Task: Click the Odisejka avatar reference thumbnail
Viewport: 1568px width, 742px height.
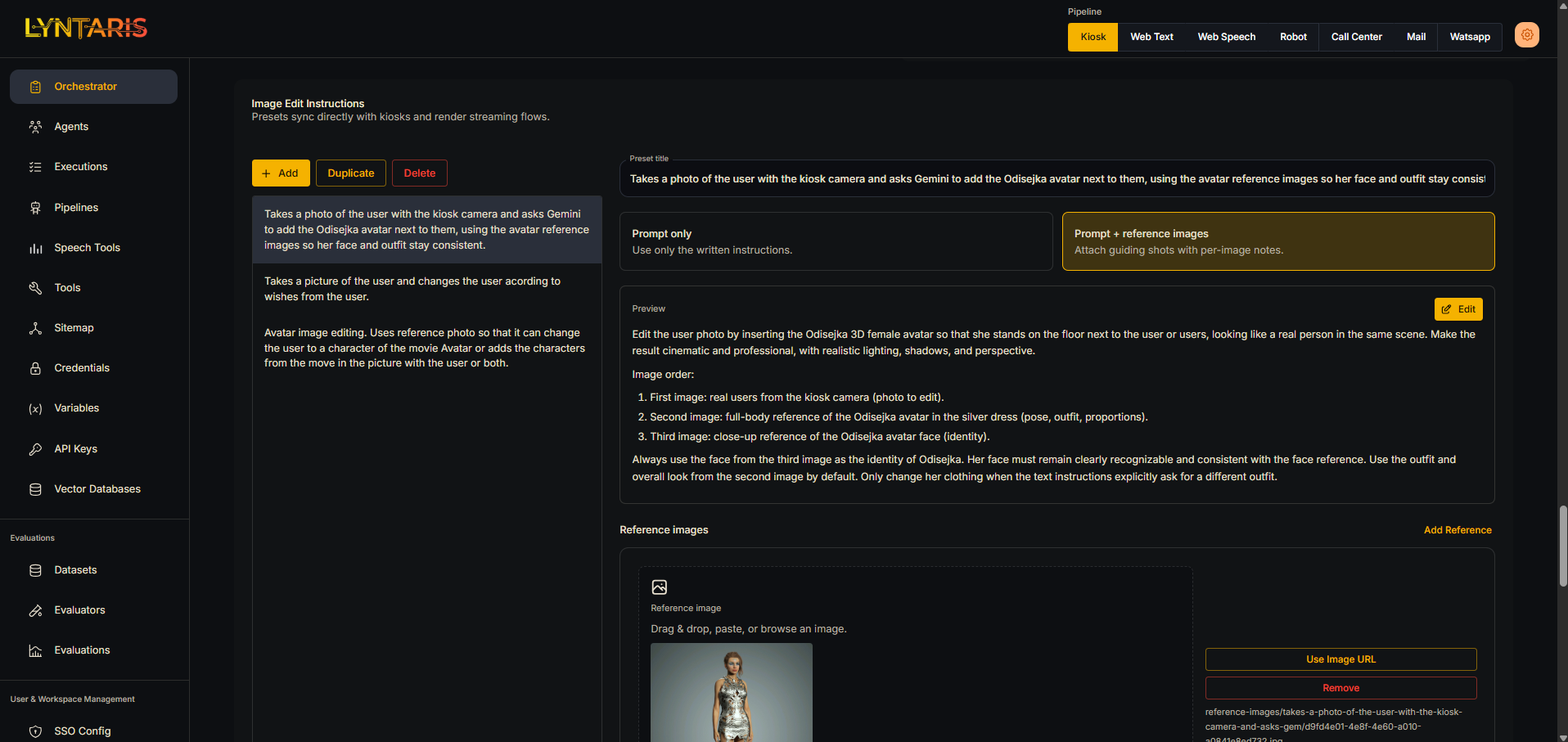Action: [x=731, y=692]
